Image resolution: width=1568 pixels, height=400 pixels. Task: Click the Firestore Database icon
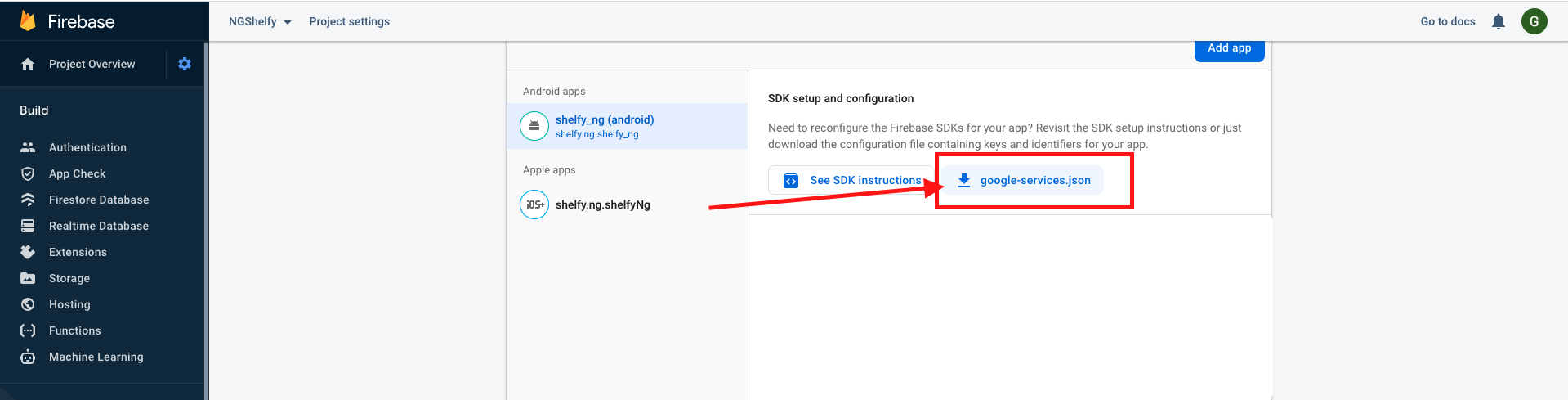[28, 200]
